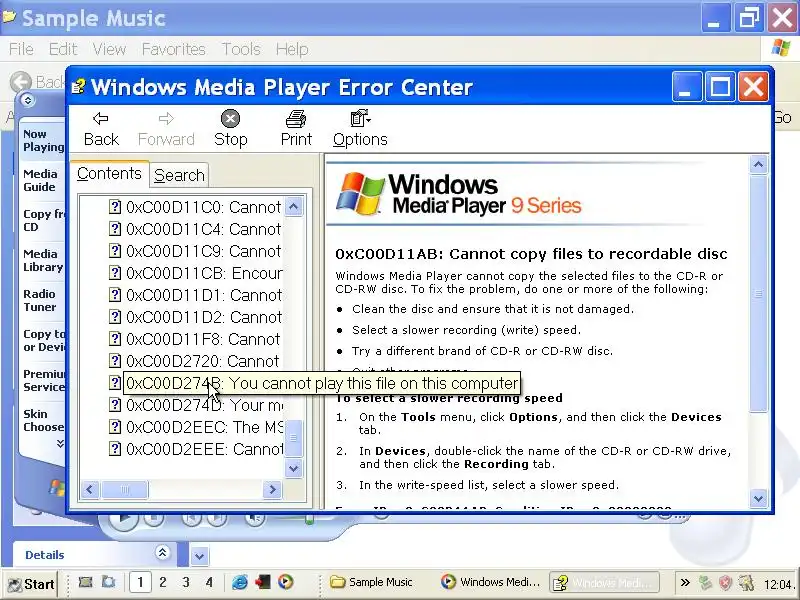The height and width of the screenshot is (600, 800).
Task: Launch Internet Explorer from quick launch
Action: 239,582
